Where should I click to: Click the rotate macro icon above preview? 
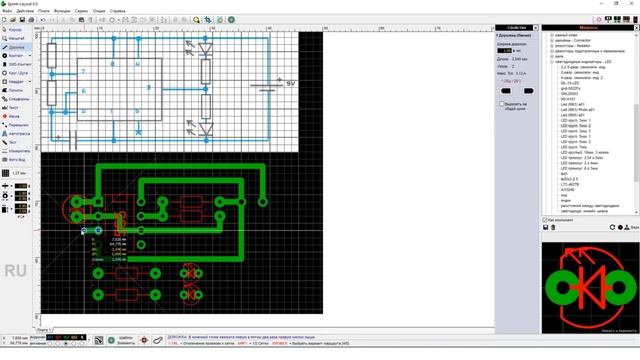(x=612, y=227)
